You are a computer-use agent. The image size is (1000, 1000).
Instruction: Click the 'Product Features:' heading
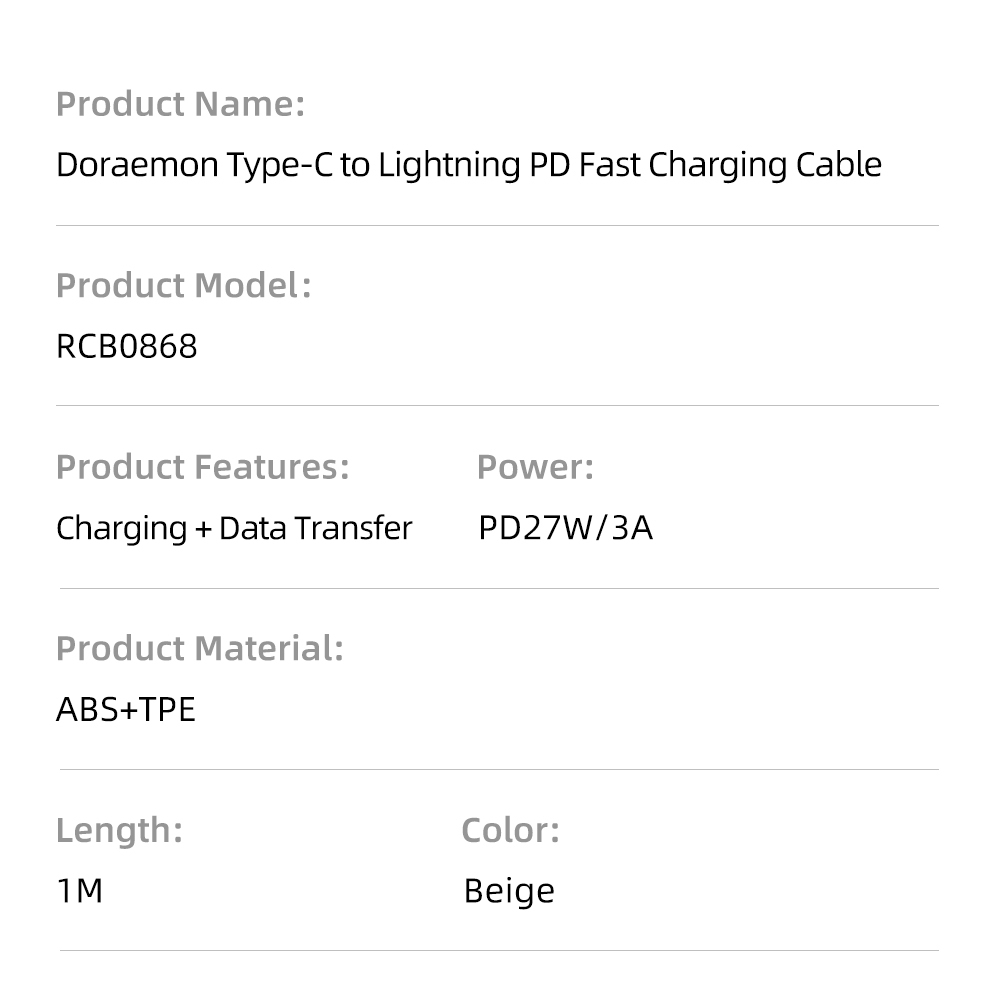coord(203,467)
